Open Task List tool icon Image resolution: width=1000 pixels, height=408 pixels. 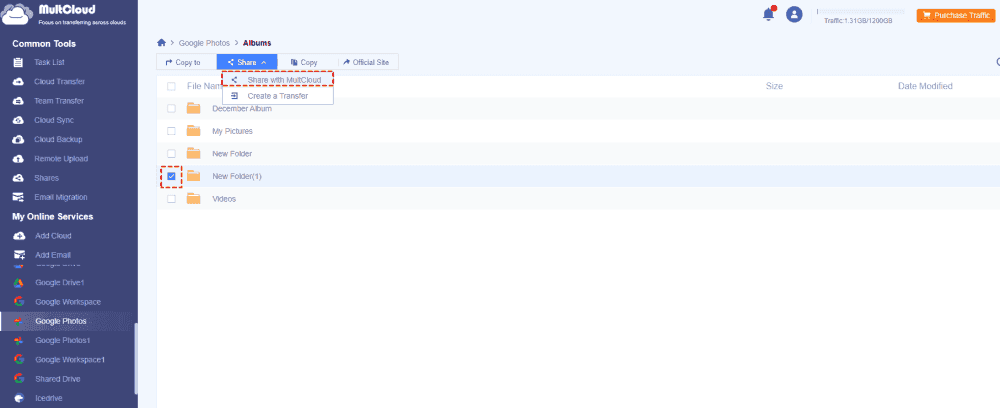(x=19, y=62)
